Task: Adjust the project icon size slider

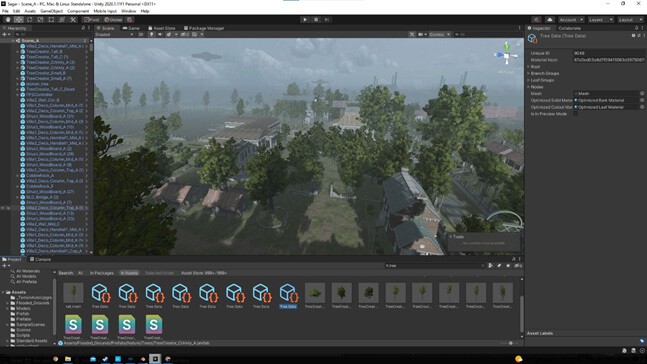Action: [x=510, y=343]
